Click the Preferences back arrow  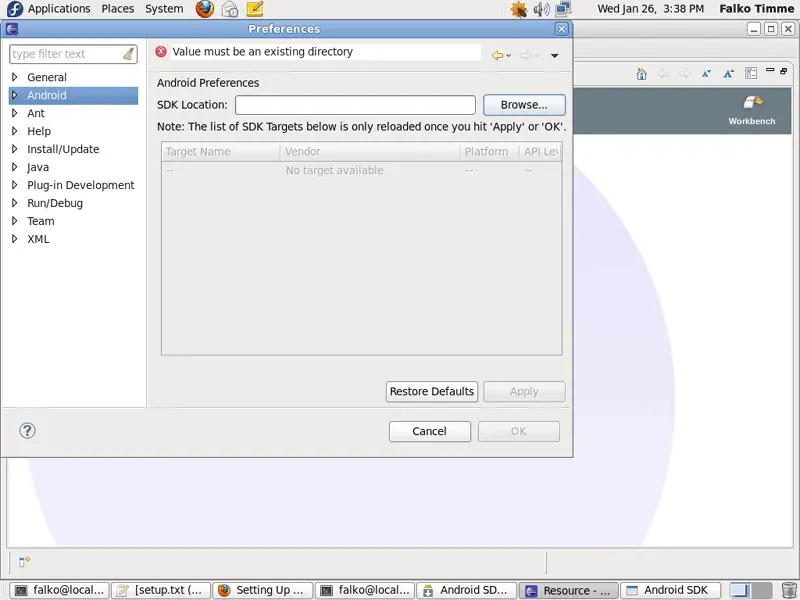coord(497,55)
